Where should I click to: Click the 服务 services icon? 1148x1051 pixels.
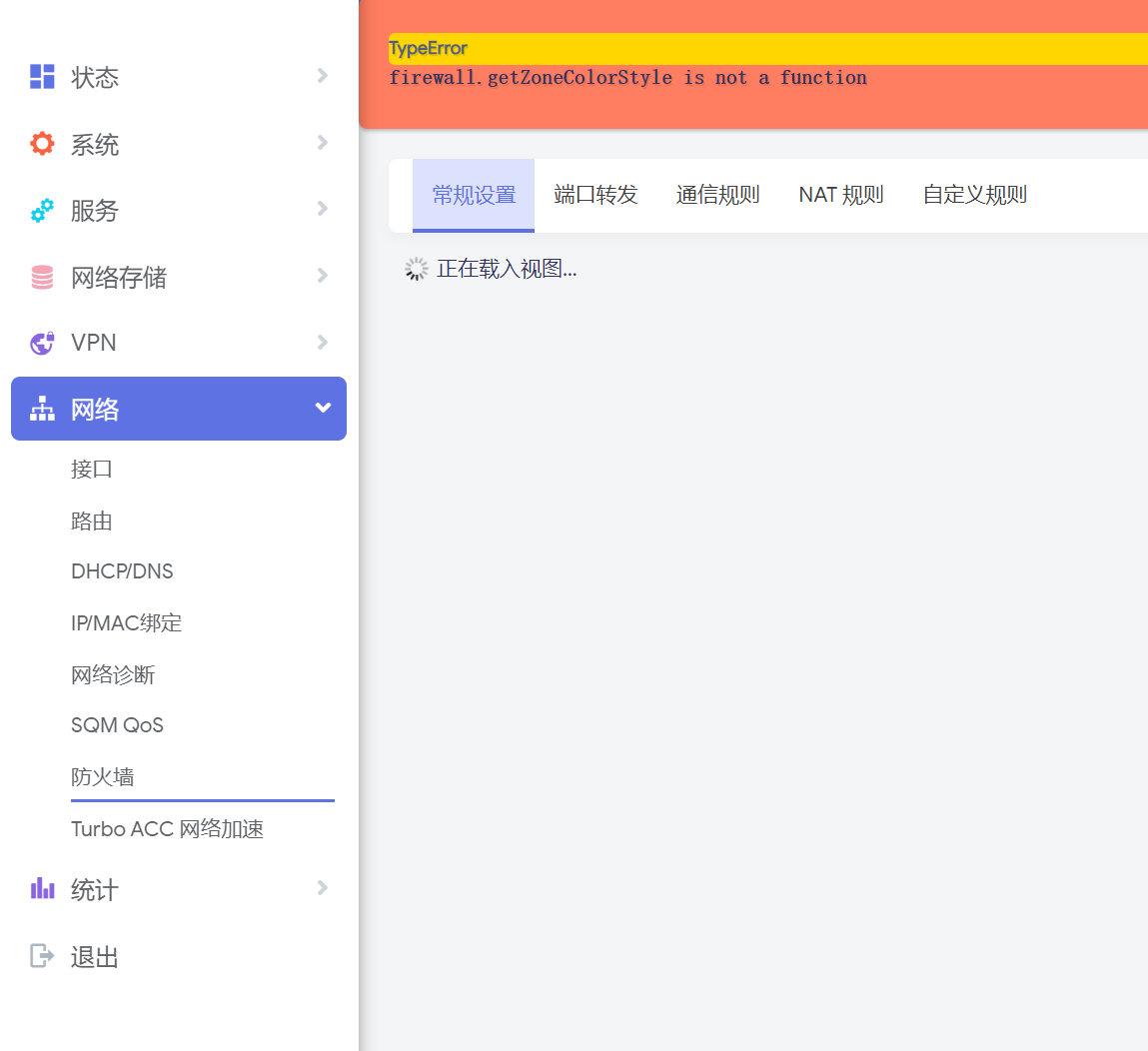coord(41,210)
